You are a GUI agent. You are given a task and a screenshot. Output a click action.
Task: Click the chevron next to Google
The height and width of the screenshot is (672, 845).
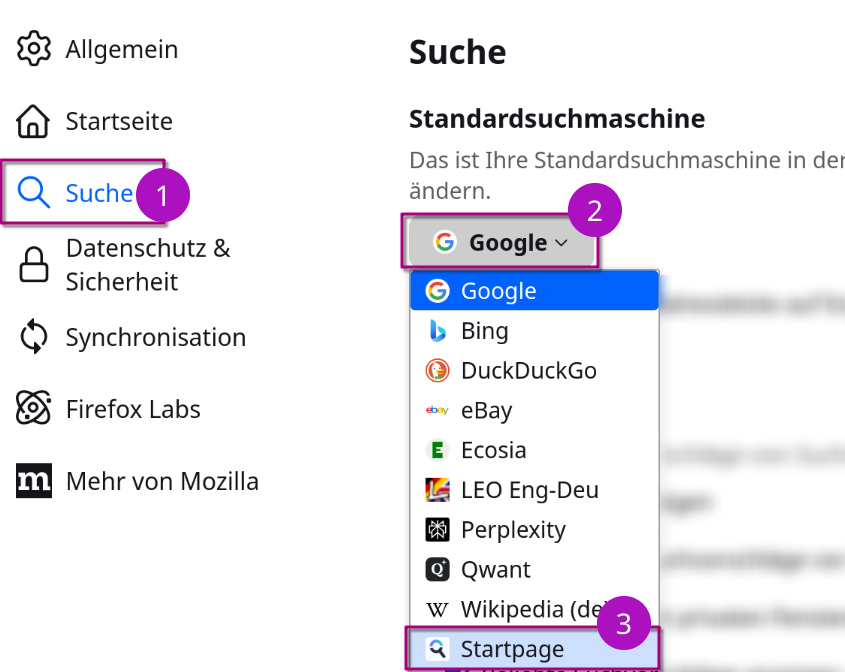561,242
